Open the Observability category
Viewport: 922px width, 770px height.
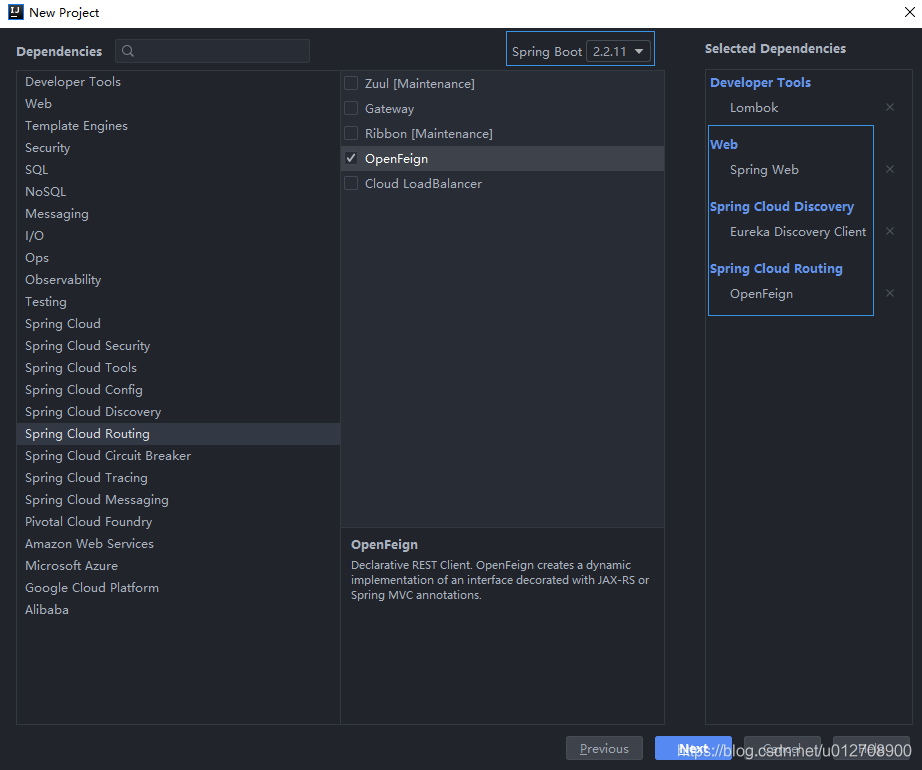click(178, 280)
